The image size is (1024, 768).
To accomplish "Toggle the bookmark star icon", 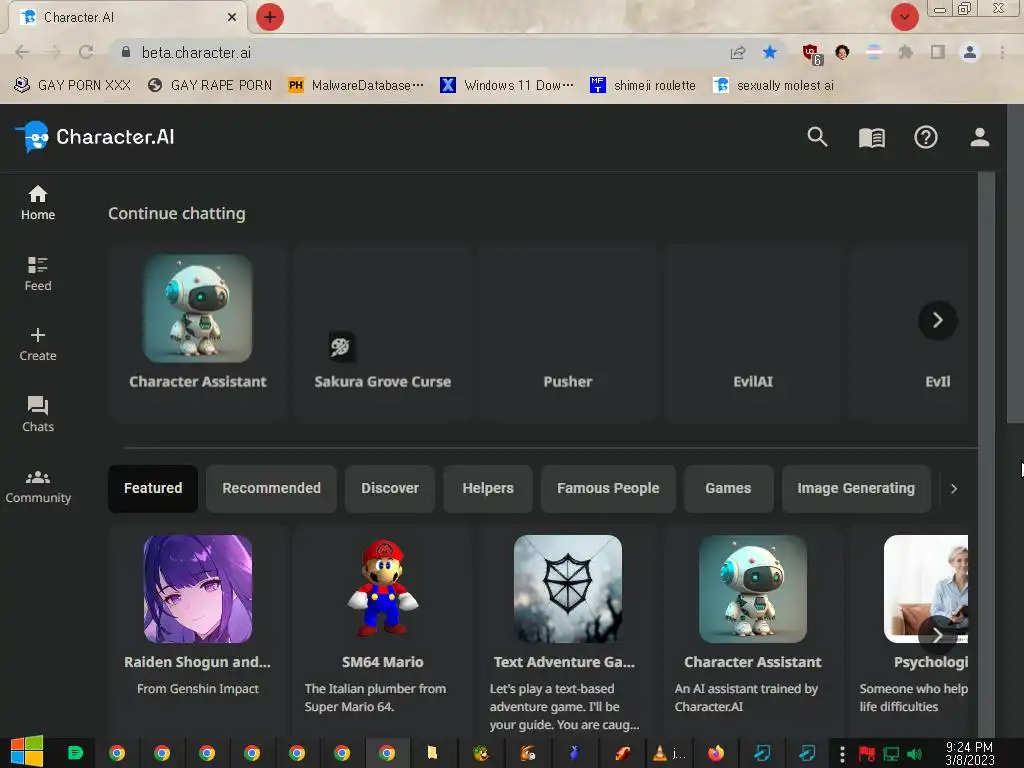I will click(x=770, y=52).
